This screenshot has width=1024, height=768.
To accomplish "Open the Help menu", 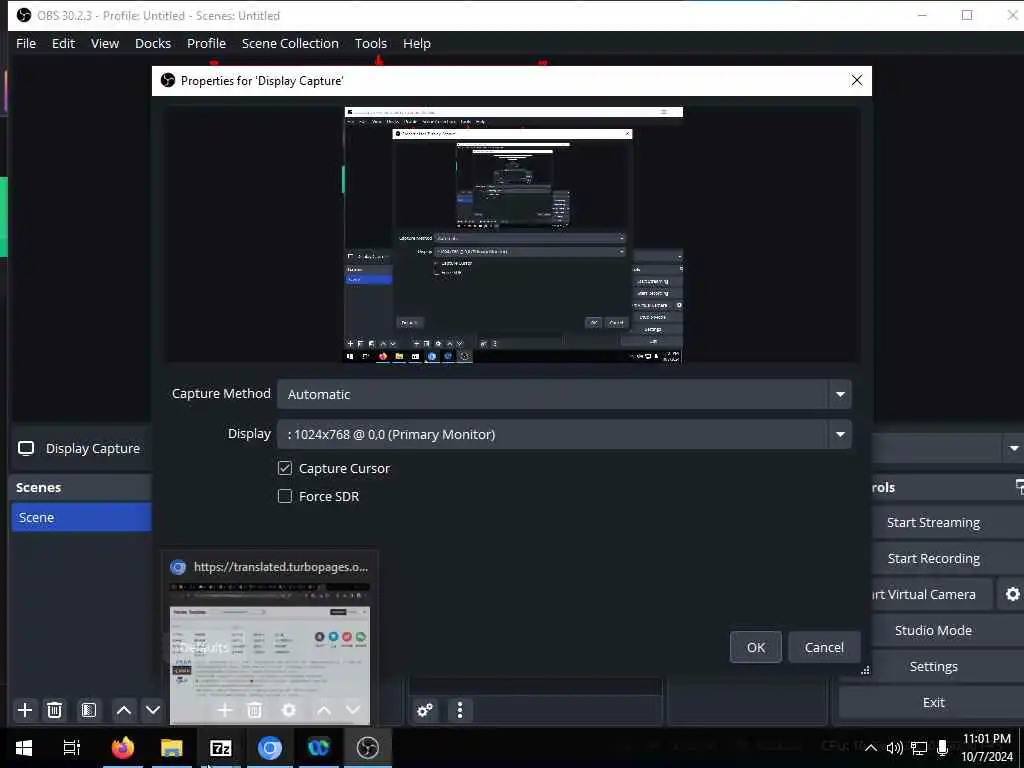I will (417, 44).
